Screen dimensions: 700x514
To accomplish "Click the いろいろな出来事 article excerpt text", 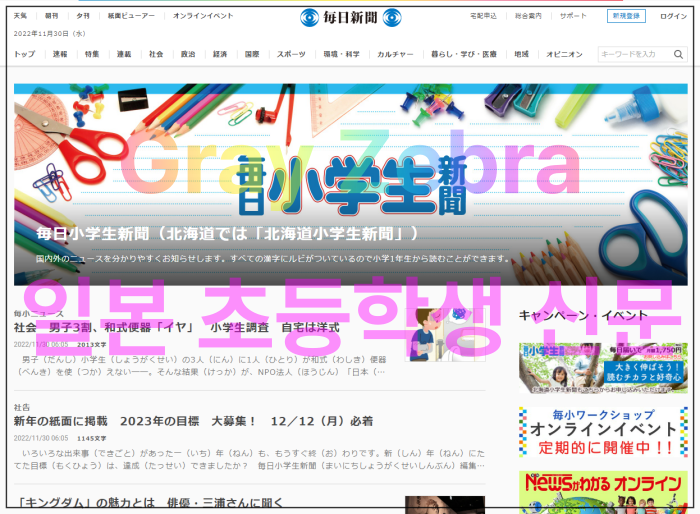I will coord(249,460).
